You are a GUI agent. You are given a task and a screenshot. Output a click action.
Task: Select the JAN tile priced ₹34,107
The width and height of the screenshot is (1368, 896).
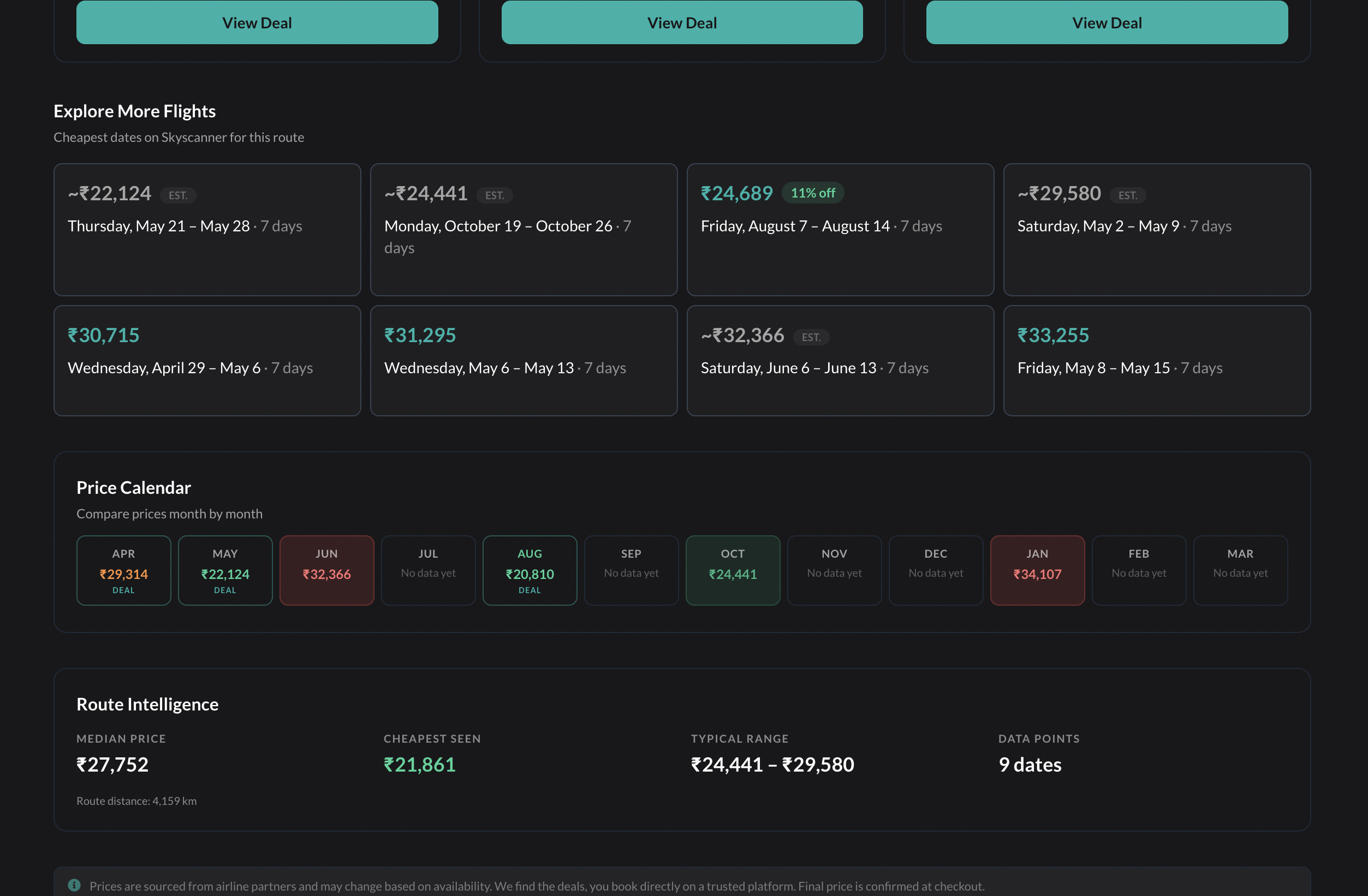coord(1037,570)
